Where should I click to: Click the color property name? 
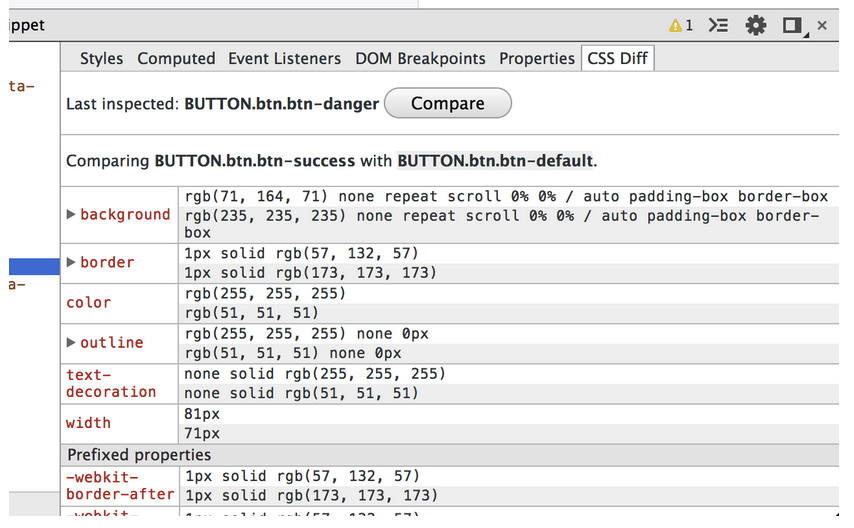pyautogui.click(x=88, y=302)
